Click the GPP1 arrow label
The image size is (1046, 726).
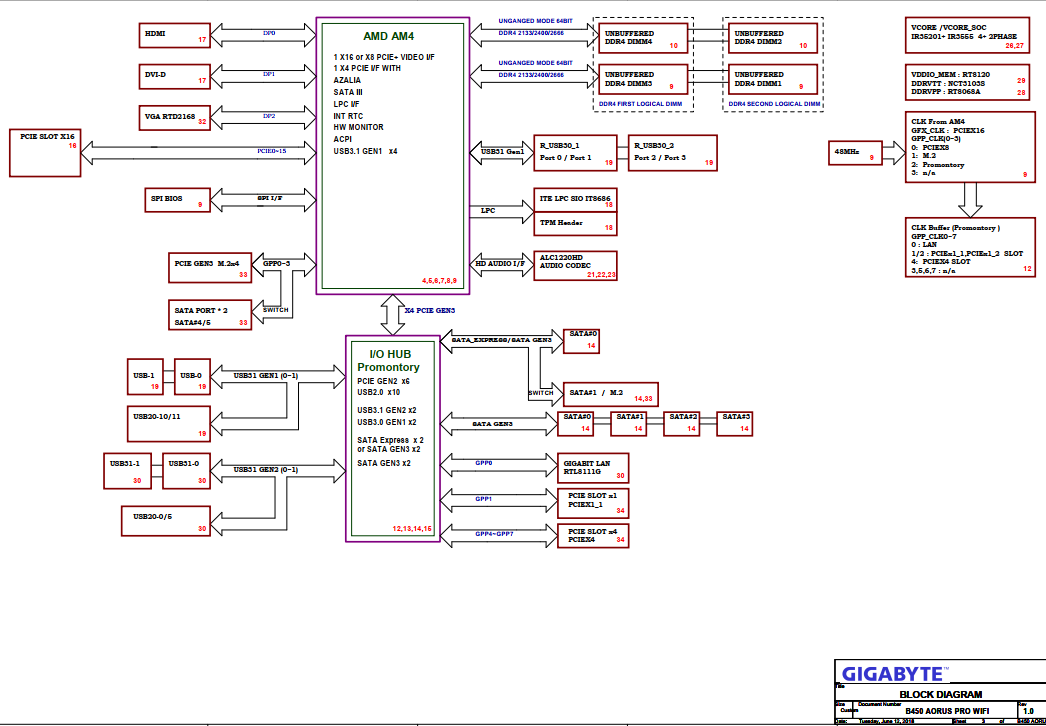(484, 498)
